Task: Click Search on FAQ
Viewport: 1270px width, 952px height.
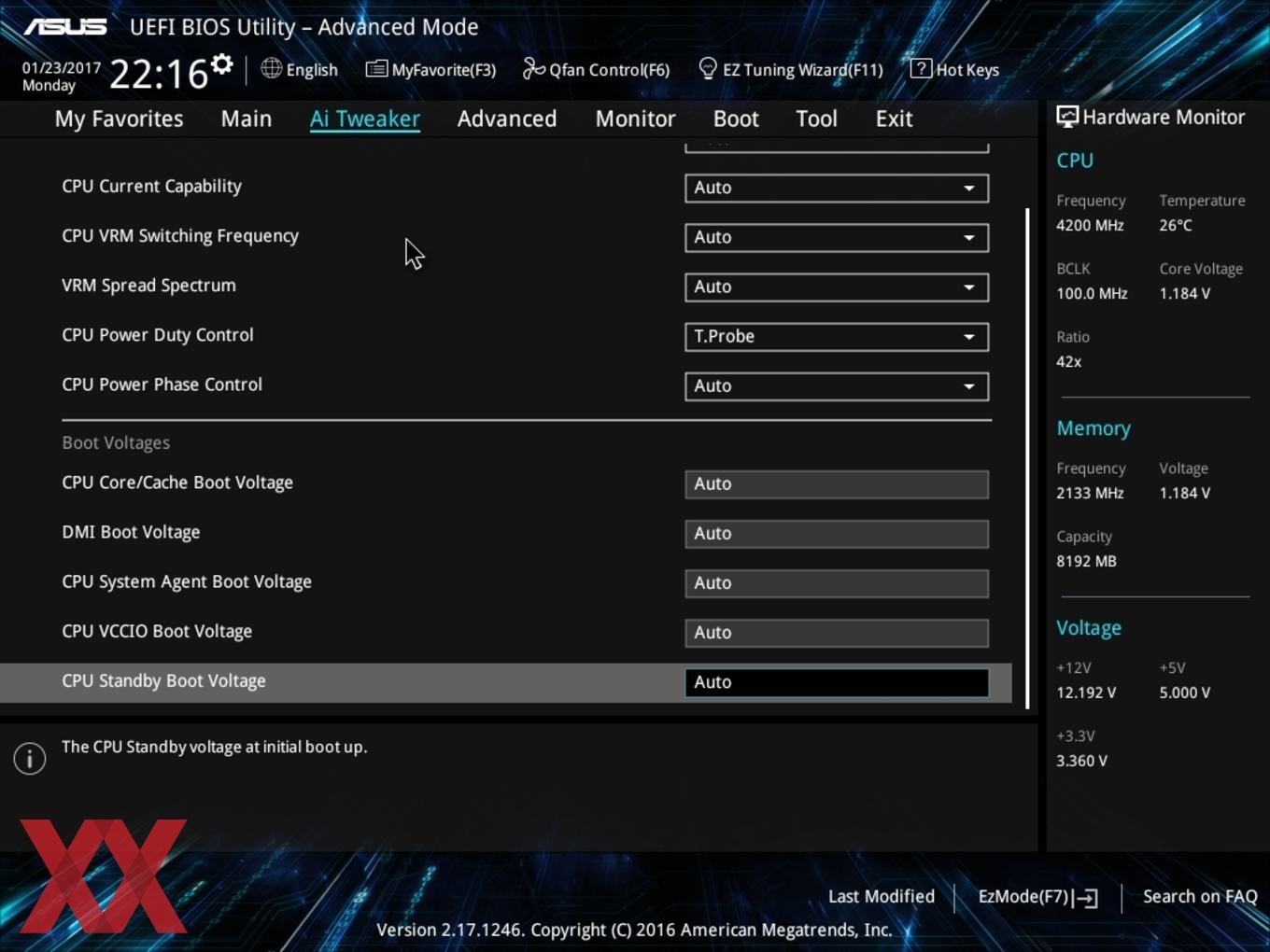Action: (1200, 896)
